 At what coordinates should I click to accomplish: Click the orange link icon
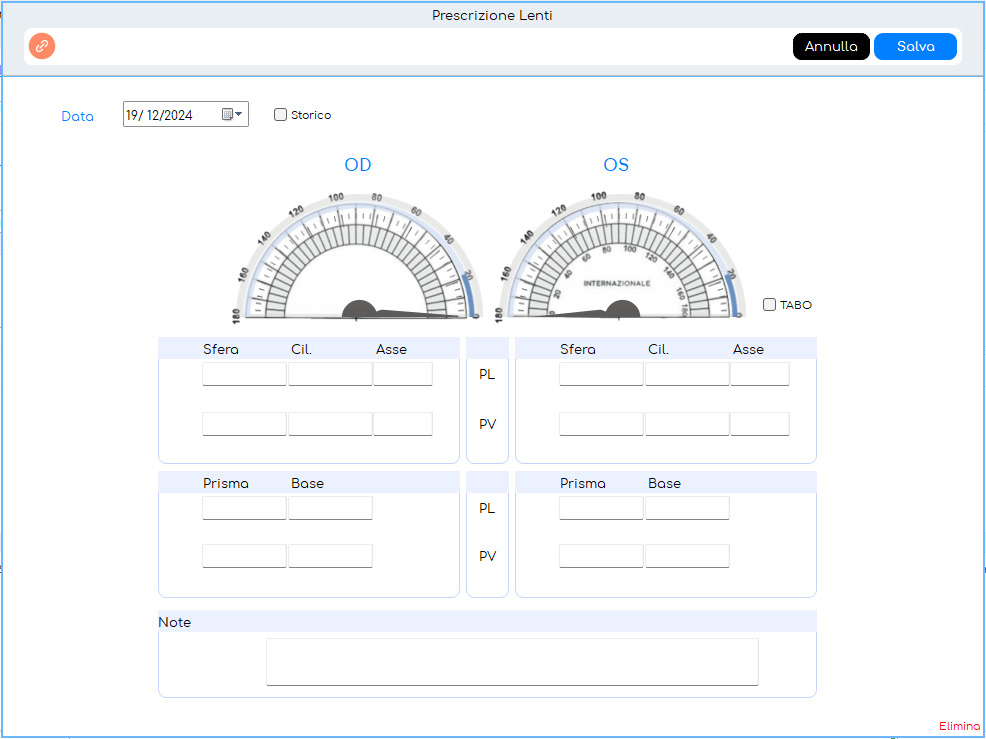42,46
